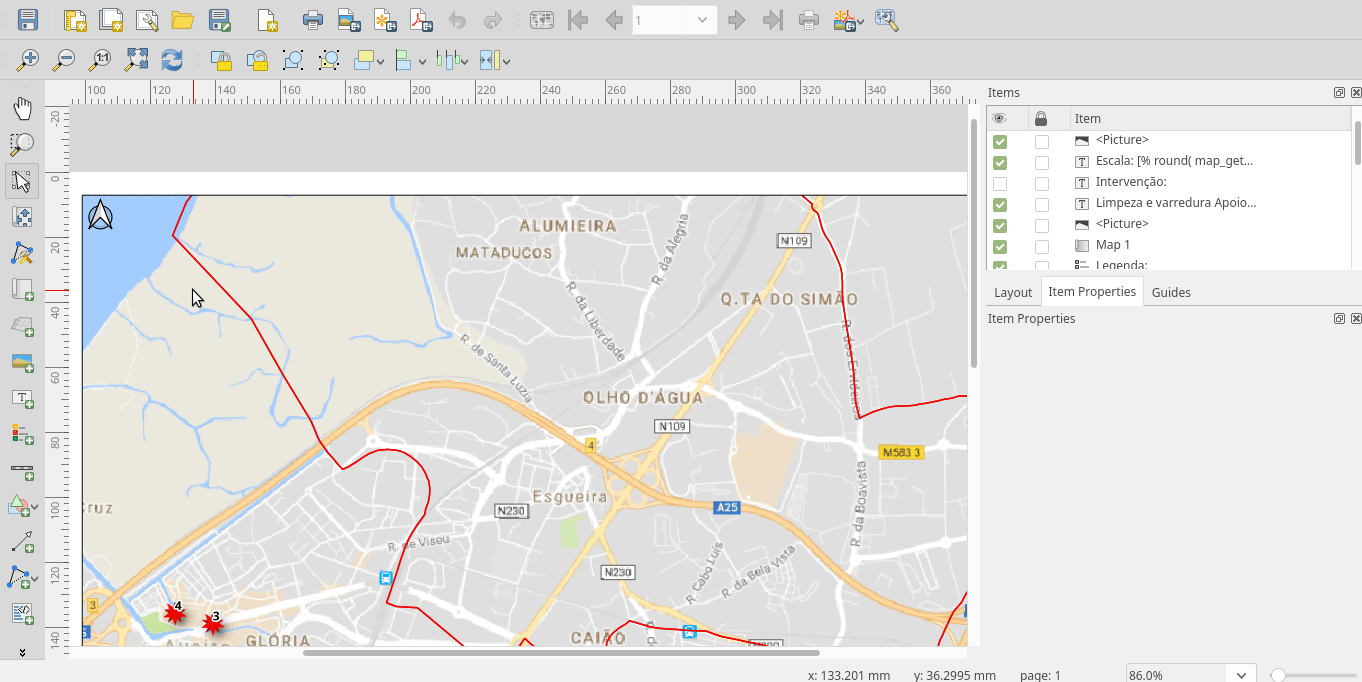Expand the Align Items dropdown arrow
The image size is (1362, 682).
pos(423,62)
